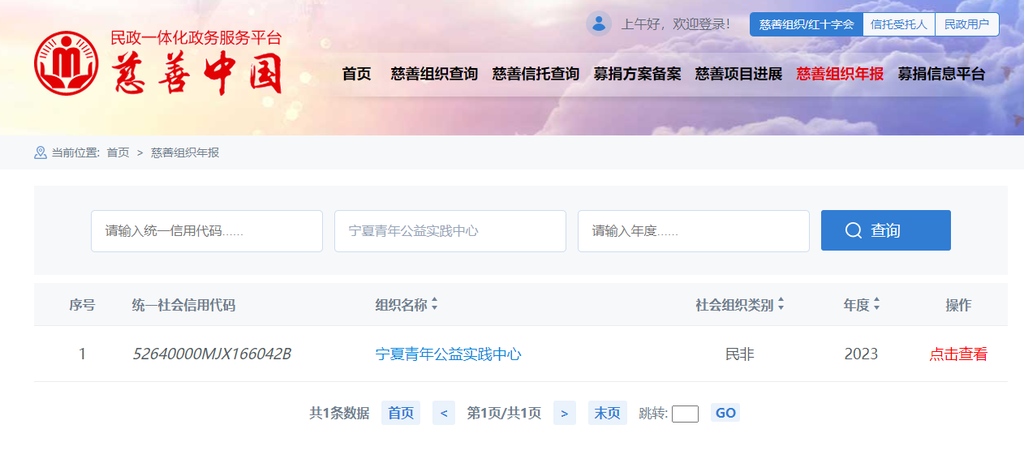Click the 2023 year cell

(x=861, y=354)
